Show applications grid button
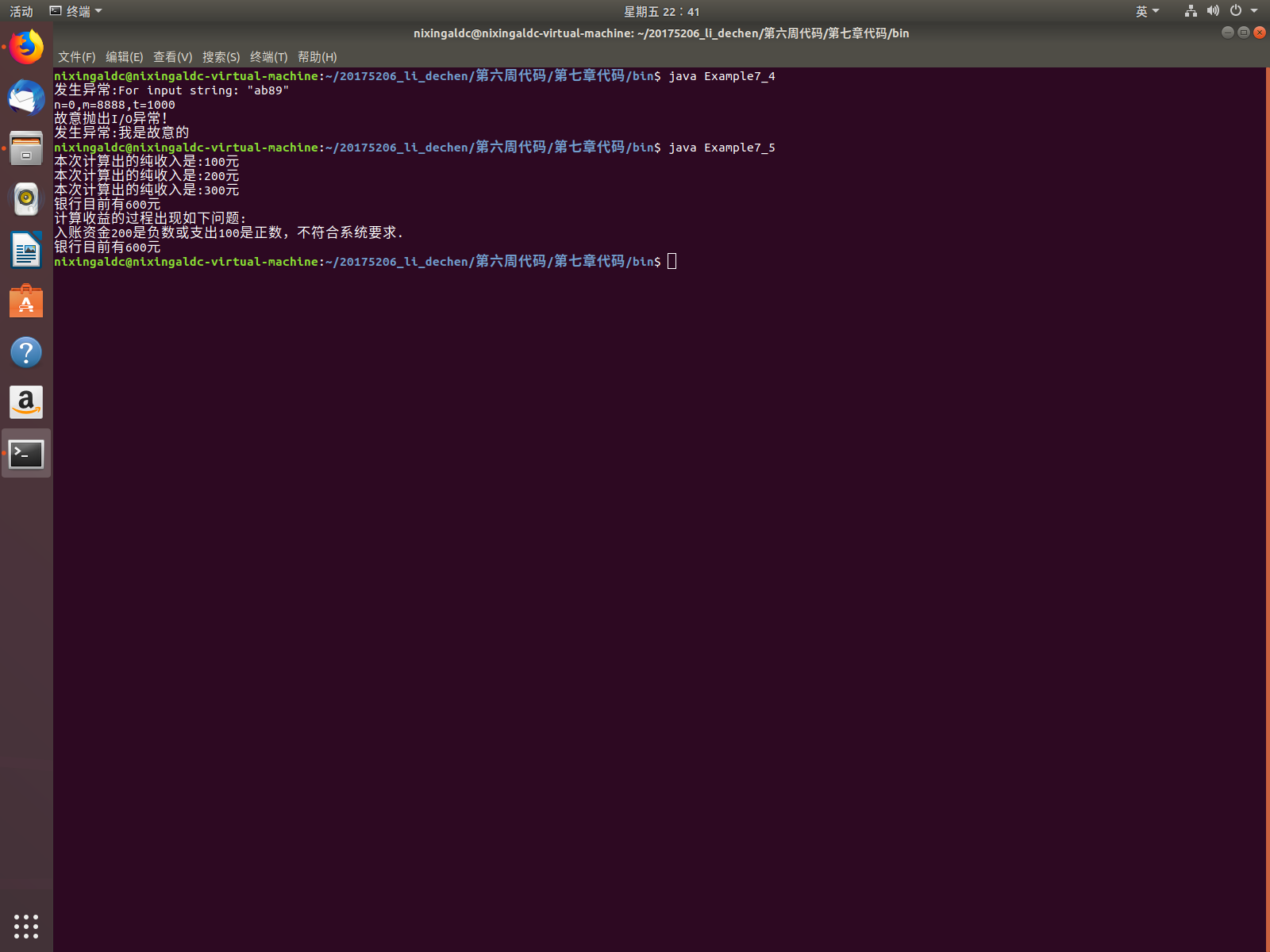The image size is (1270, 952). pos(26,926)
